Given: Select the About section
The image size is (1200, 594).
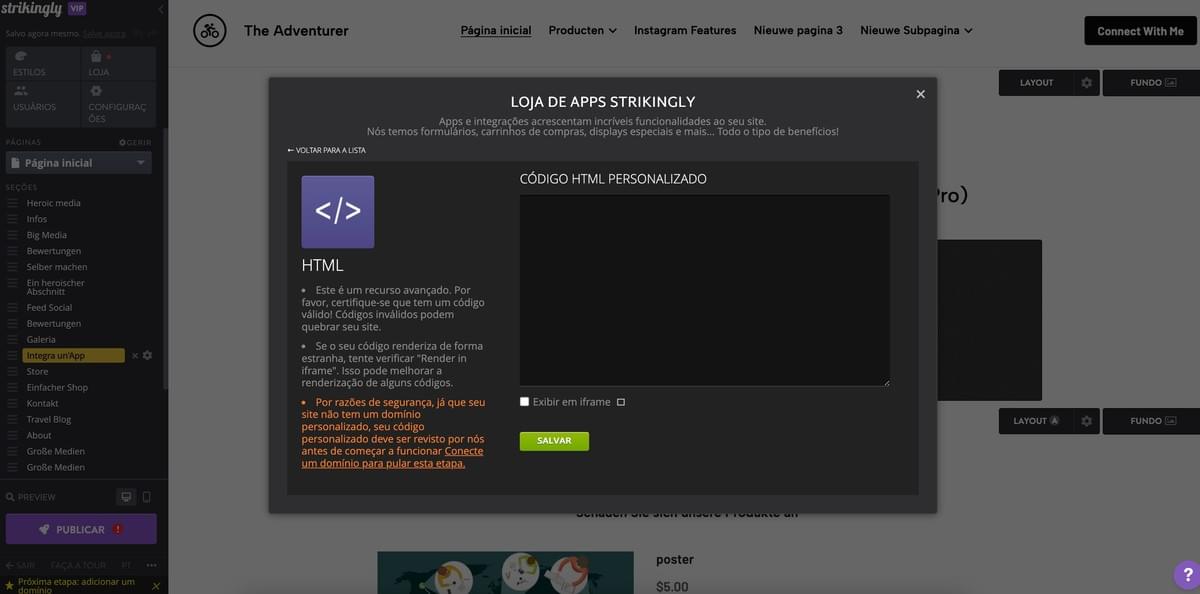Looking at the screenshot, I should tap(39, 436).
